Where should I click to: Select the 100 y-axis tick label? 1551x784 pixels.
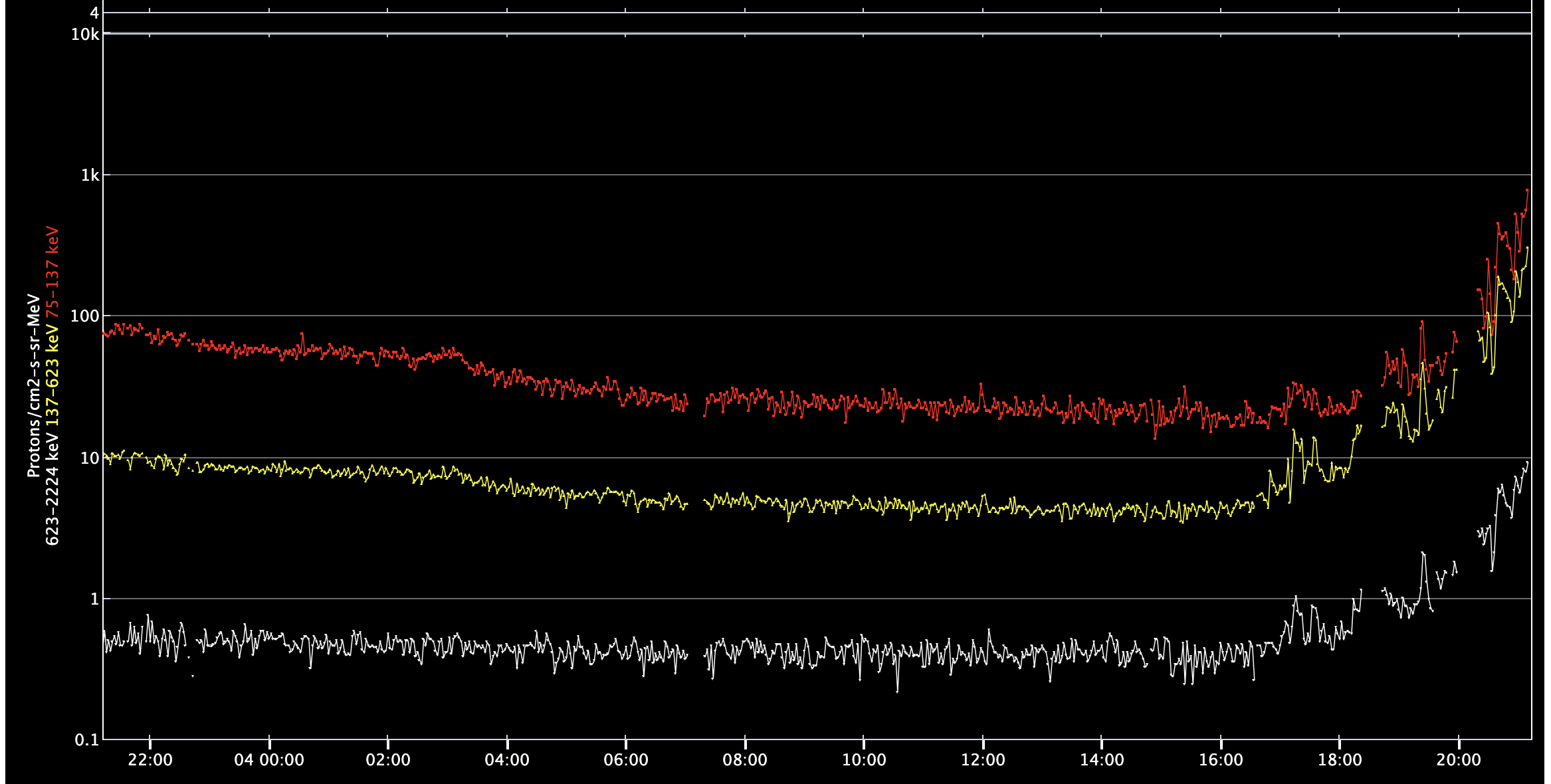click(x=85, y=316)
